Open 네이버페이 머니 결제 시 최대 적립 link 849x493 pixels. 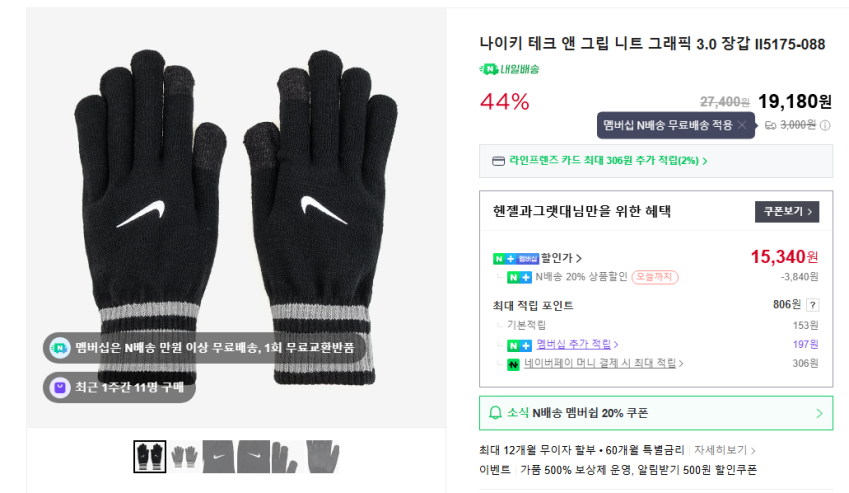click(603, 363)
